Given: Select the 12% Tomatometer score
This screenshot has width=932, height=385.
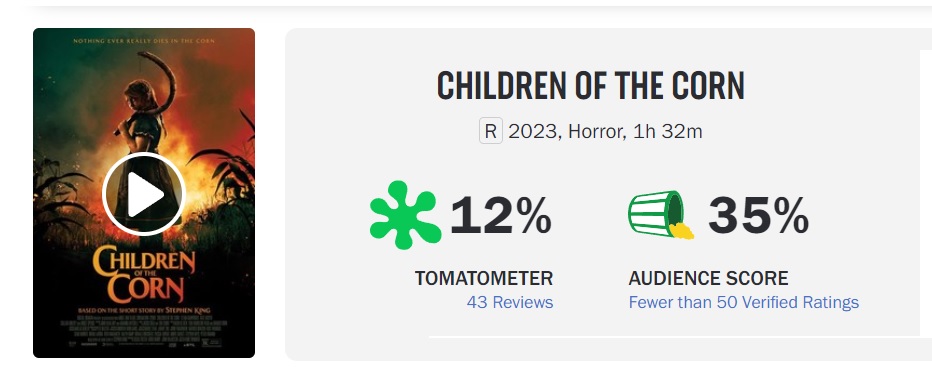Looking at the screenshot, I should [x=501, y=216].
